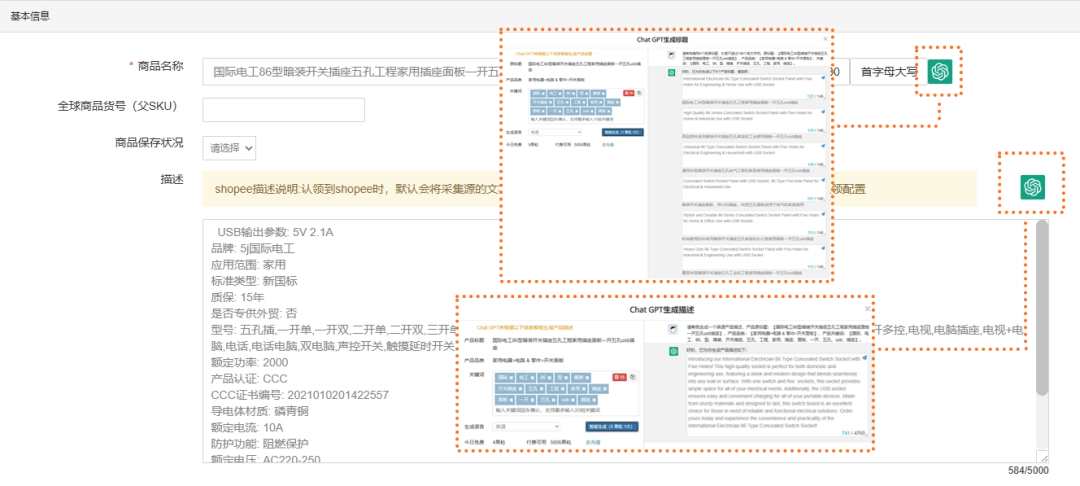Click 智能生成 button in 生成描述 popup
The width and height of the screenshot is (1080, 486).
[x=612, y=427]
